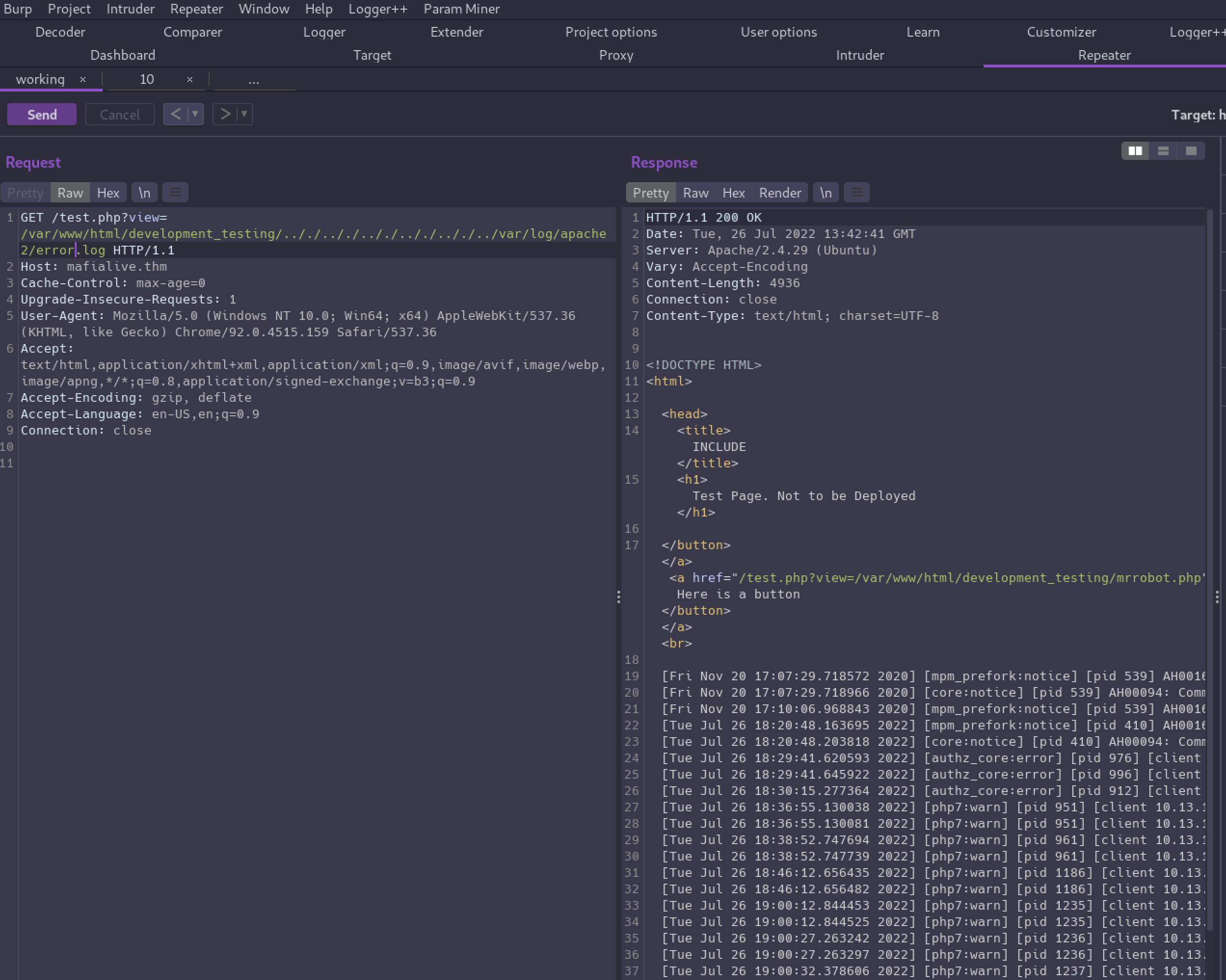
Task: Open the Repeater menu in menu bar
Action: [197, 9]
